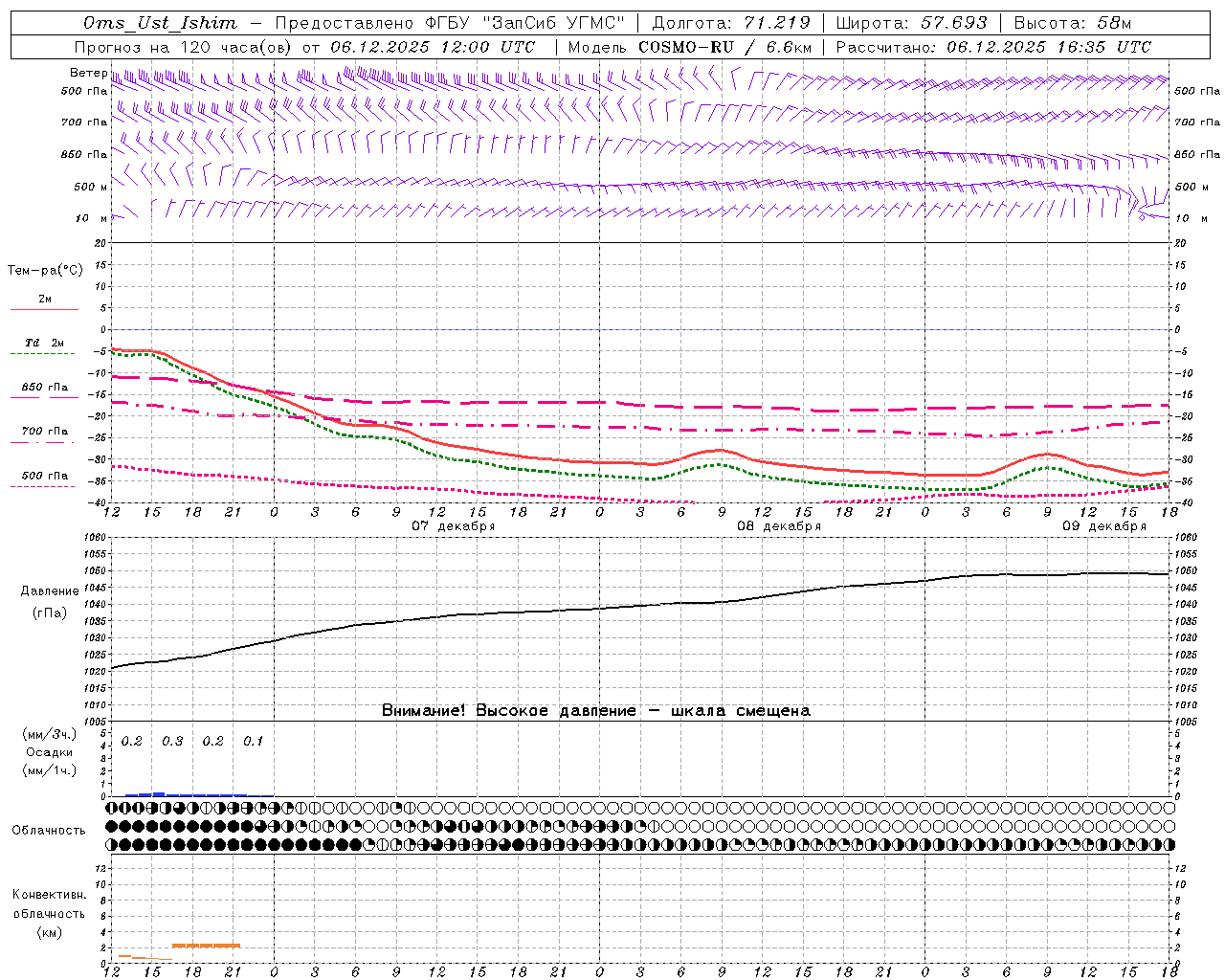Select the Тем-ра(°C) temperature label
The image size is (1225, 980).
pyautogui.click(x=45, y=271)
